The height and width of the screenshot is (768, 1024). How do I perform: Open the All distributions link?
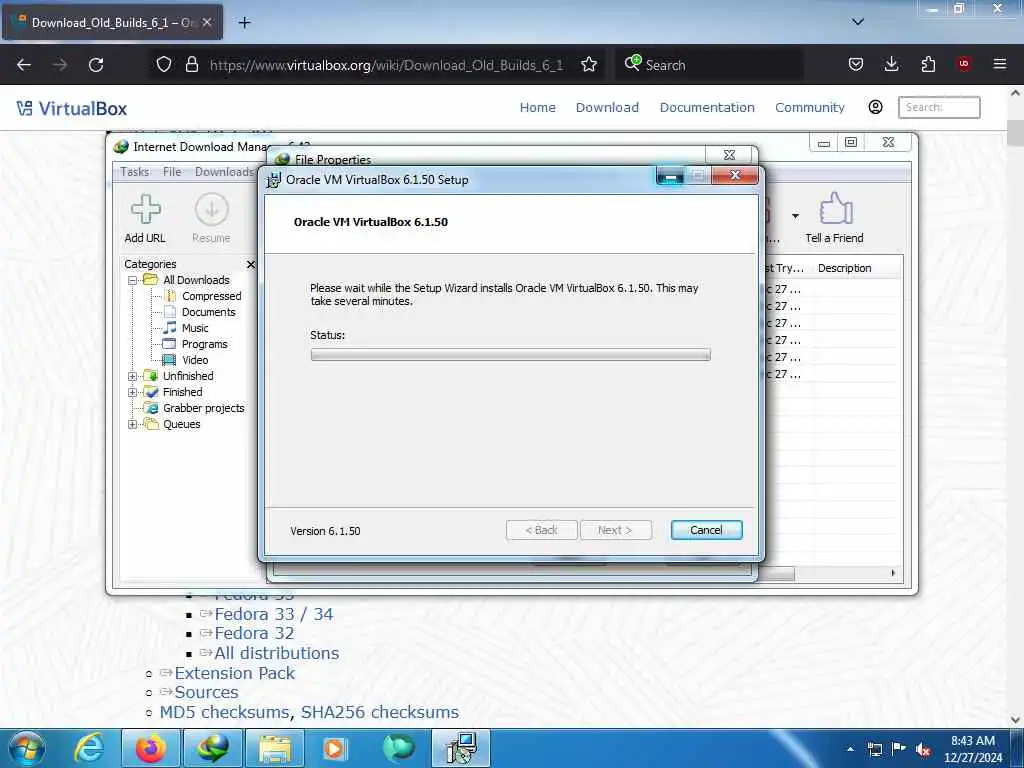[x=276, y=653]
